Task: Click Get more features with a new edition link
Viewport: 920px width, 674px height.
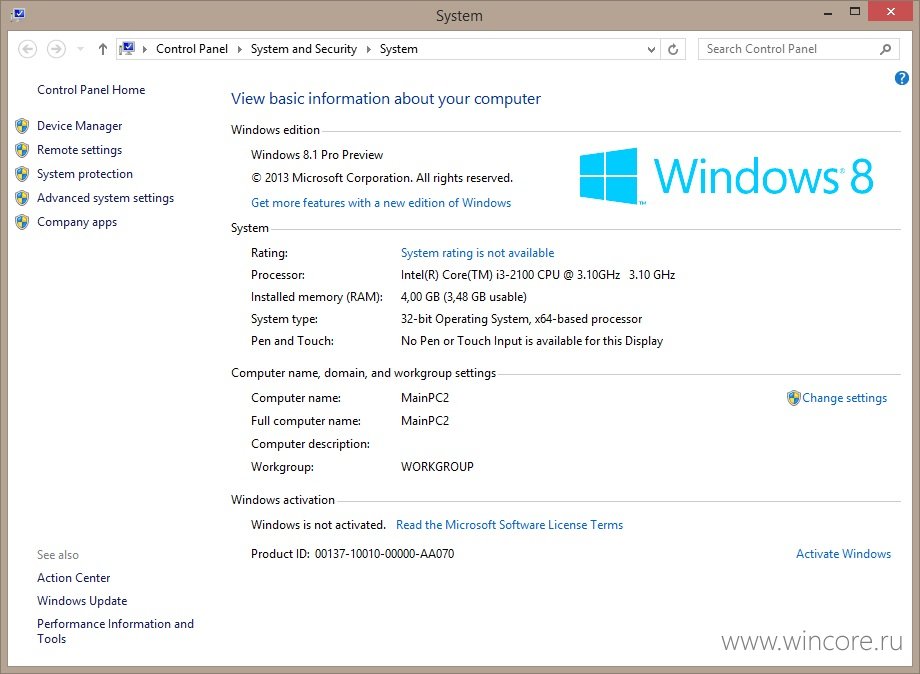Action: point(381,203)
